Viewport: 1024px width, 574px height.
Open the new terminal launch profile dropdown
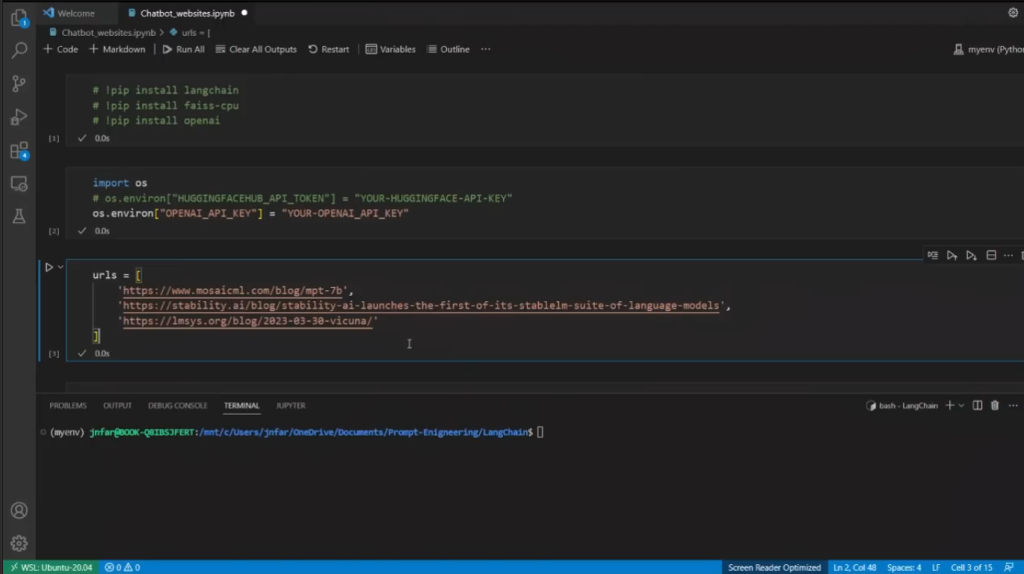click(x=962, y=405)
